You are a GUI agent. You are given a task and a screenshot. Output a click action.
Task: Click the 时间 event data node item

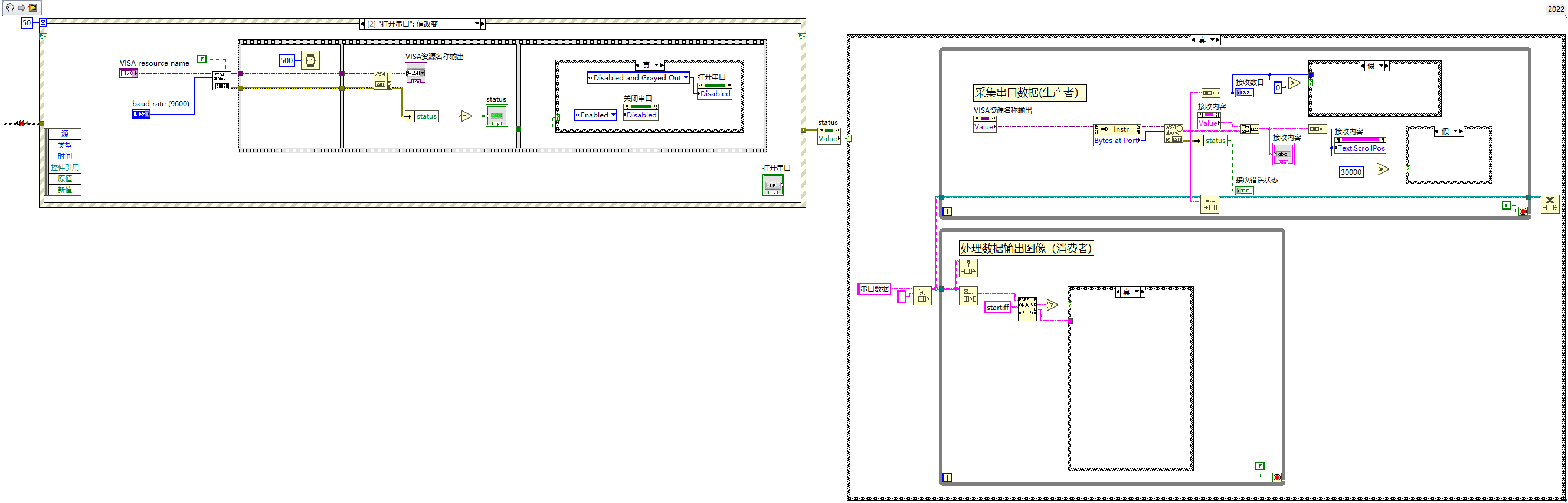click(x=64, y=156)
